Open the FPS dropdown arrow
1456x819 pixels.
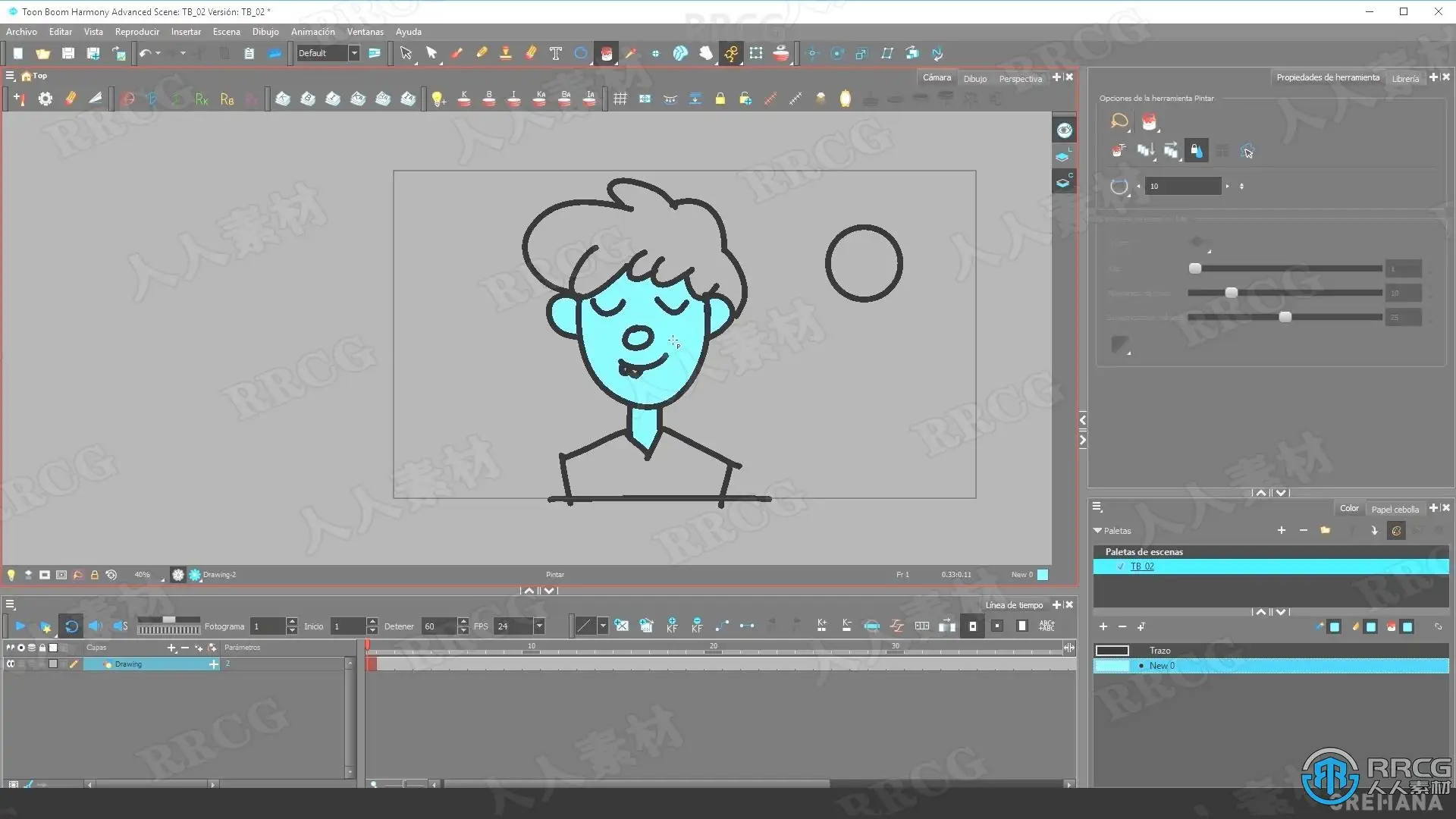539,626
